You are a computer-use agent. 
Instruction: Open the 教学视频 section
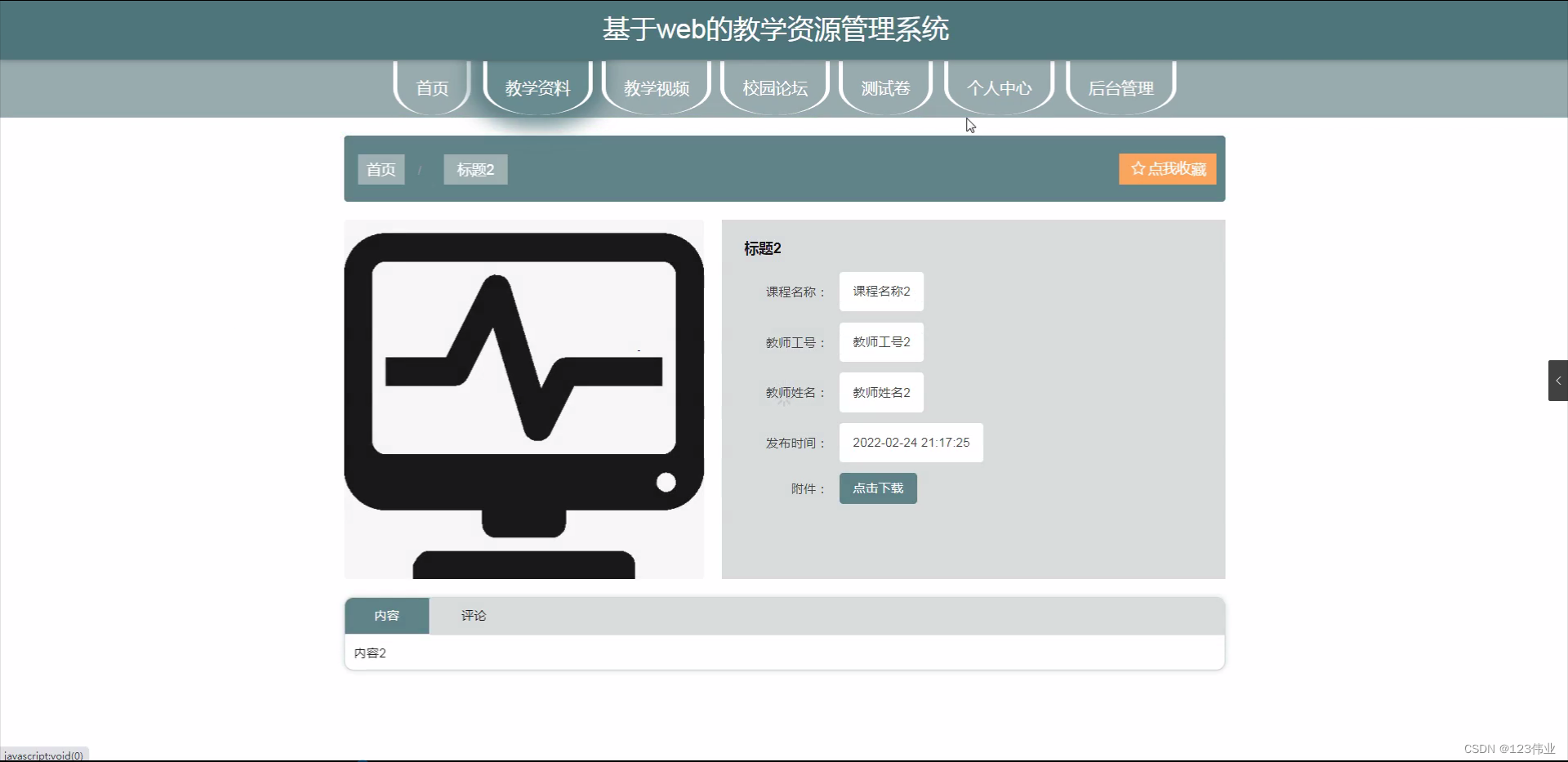(x=656, y=88)
